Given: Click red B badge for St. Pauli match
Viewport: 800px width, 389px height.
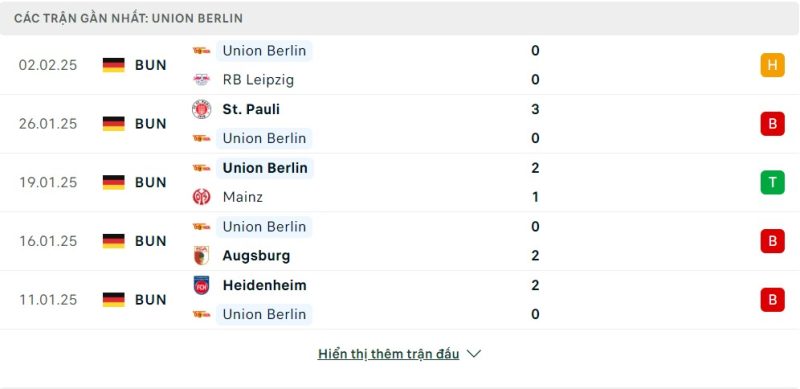Looking at the screenshot, I should point(772,124).
